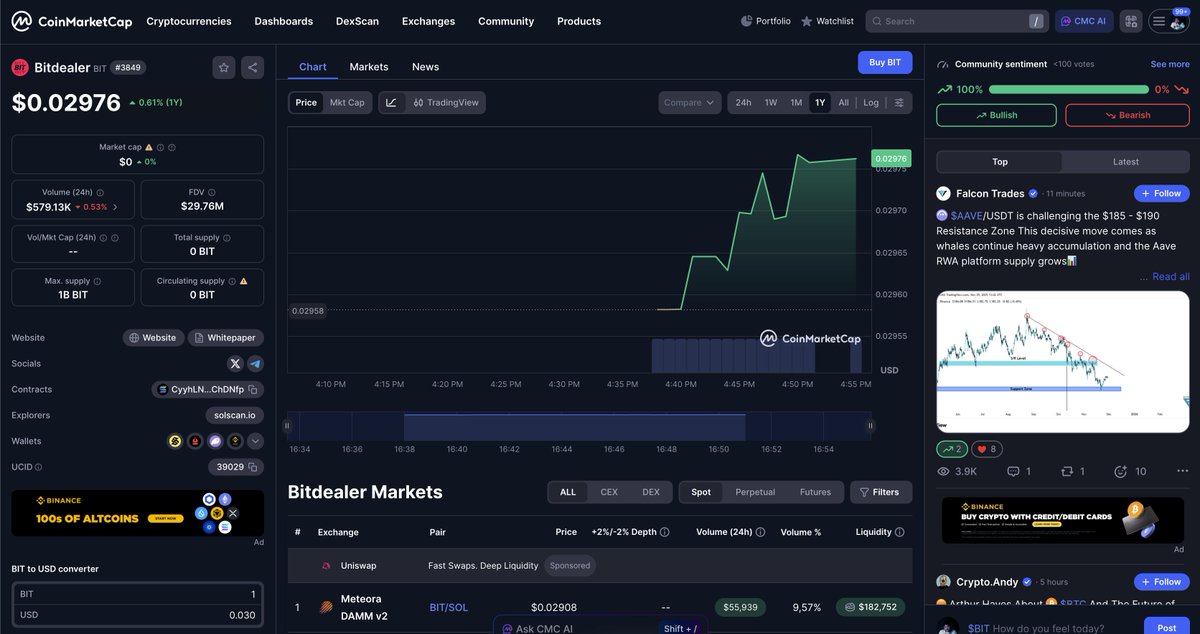Click the share icon next to Bitdealer
This screenshot has width=1200, height=634.
pos(253,67)
